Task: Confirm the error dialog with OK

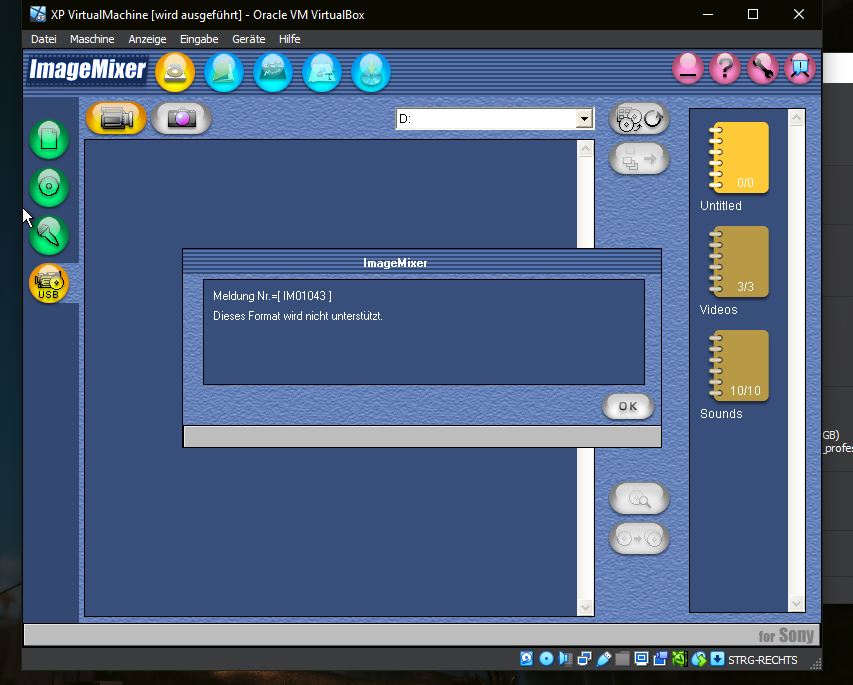Action: [x=628, y=406]
